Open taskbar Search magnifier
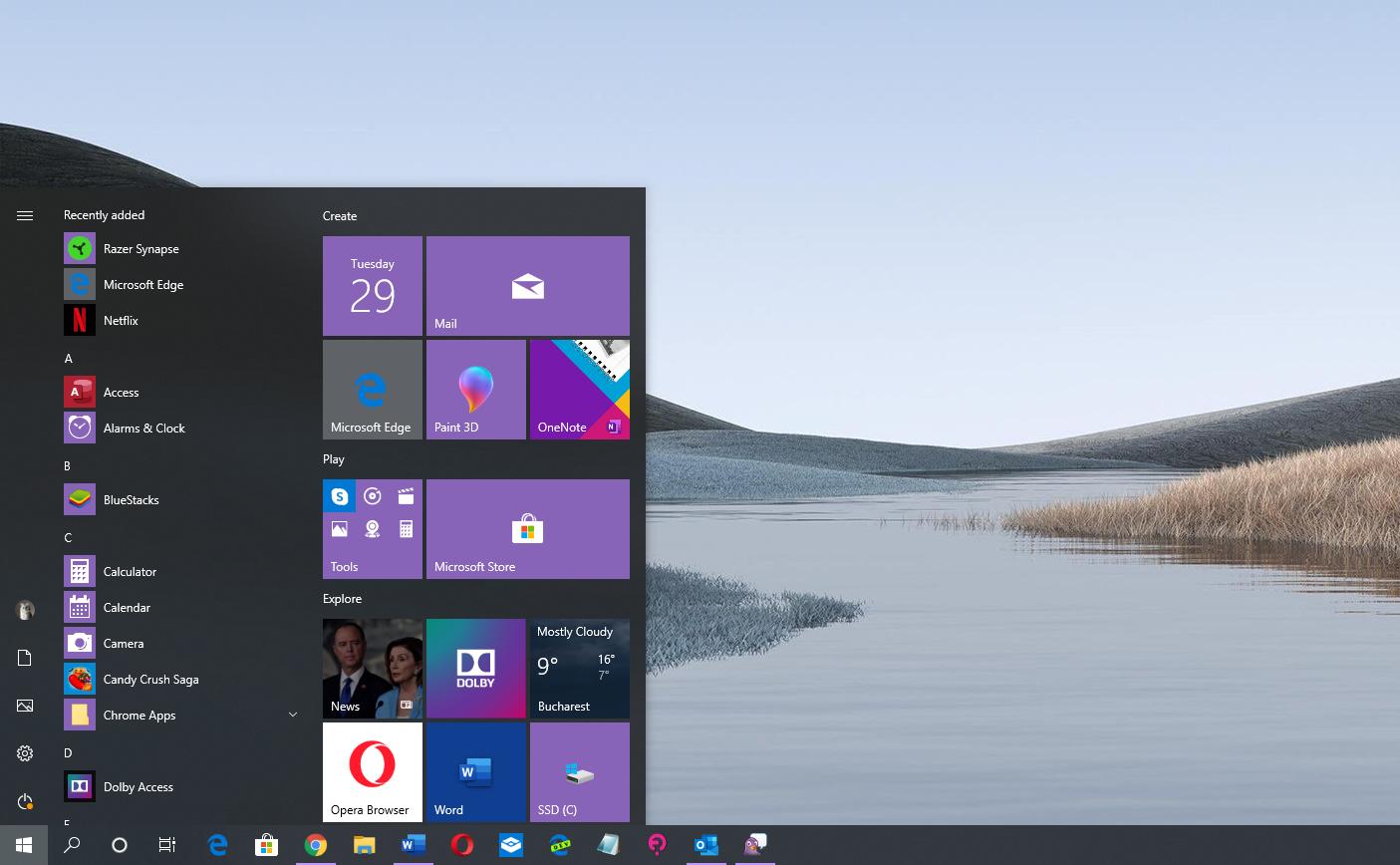This screenshot has height=865, width=1400. tap(72, 845)
